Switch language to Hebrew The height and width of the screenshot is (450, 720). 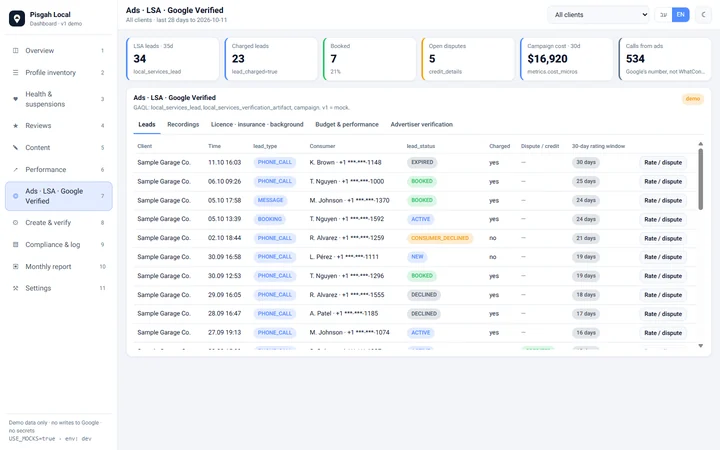(663, 15)
